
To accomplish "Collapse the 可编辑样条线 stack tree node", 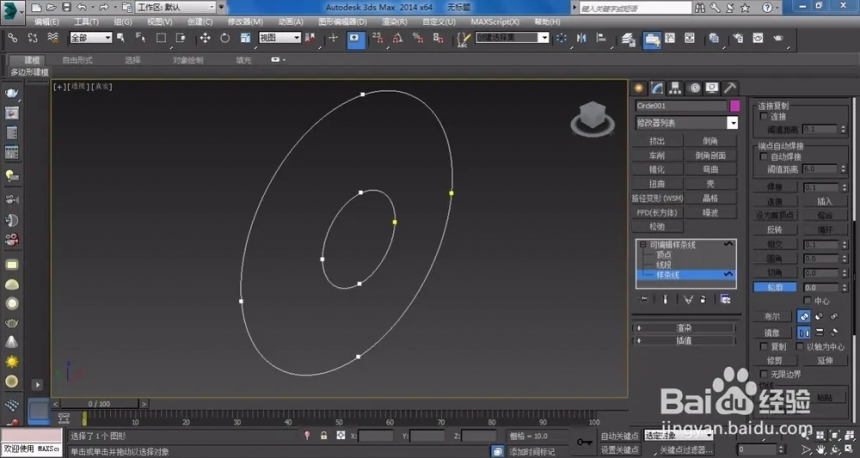I will tap(643, 245).
